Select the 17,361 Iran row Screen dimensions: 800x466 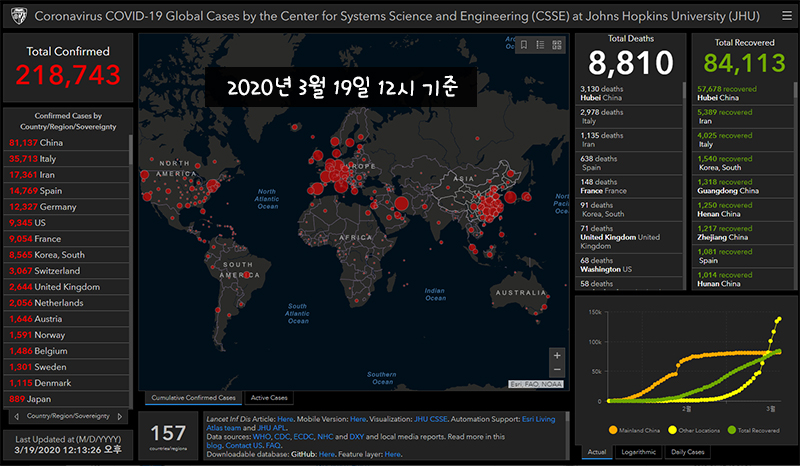66,175
